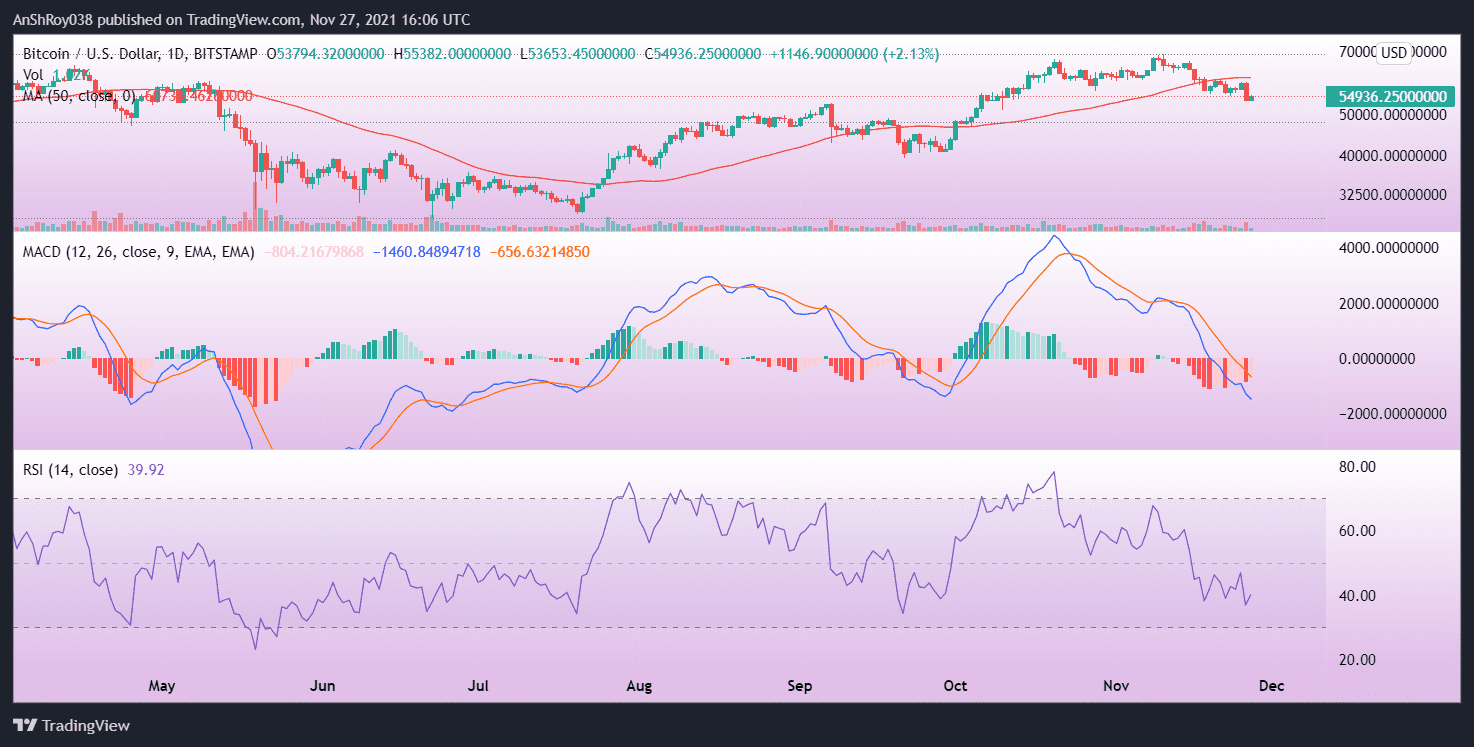Click the TradingView logo icon
Image resolution: width=1474 pixels, height=747 pixels.
(x=25, y=725)
